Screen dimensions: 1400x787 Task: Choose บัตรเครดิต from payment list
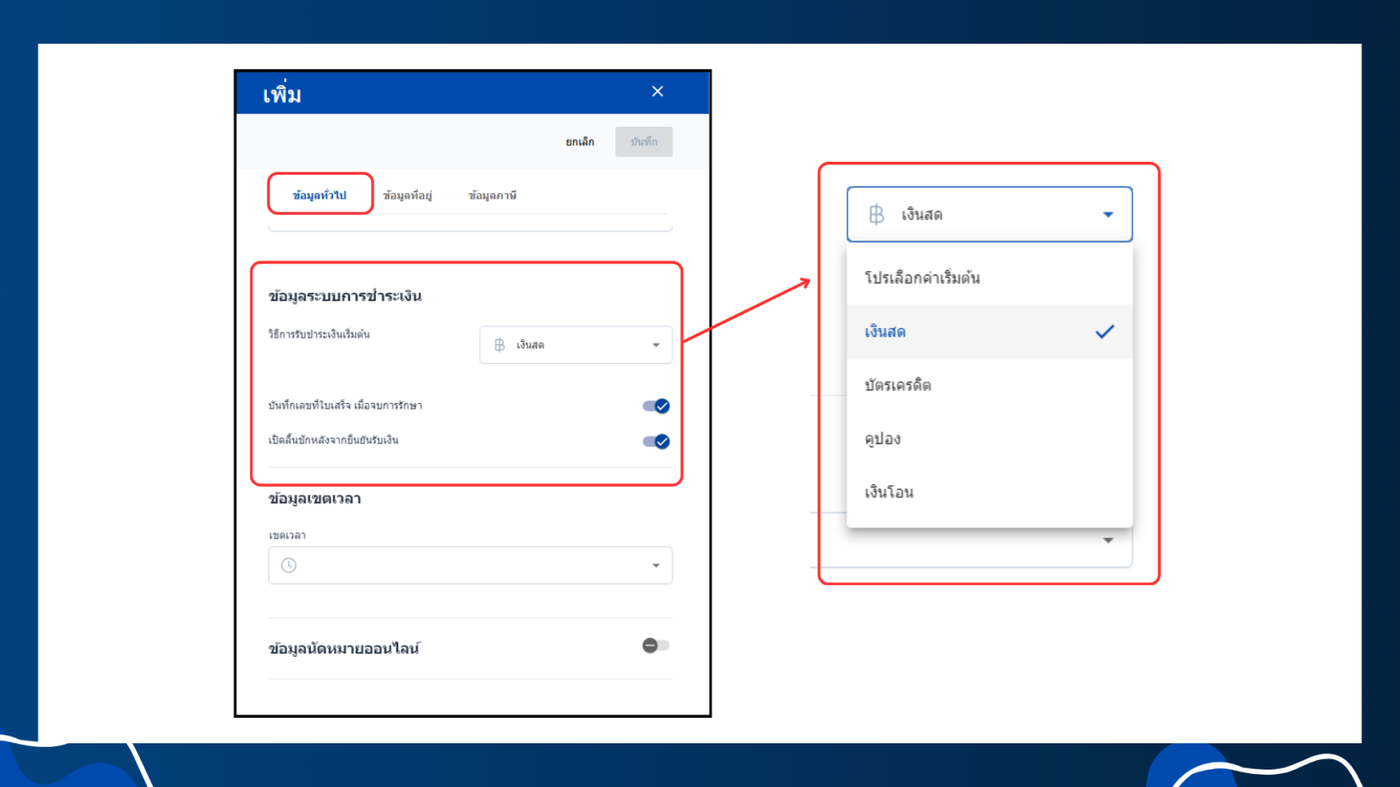[990, 385]
